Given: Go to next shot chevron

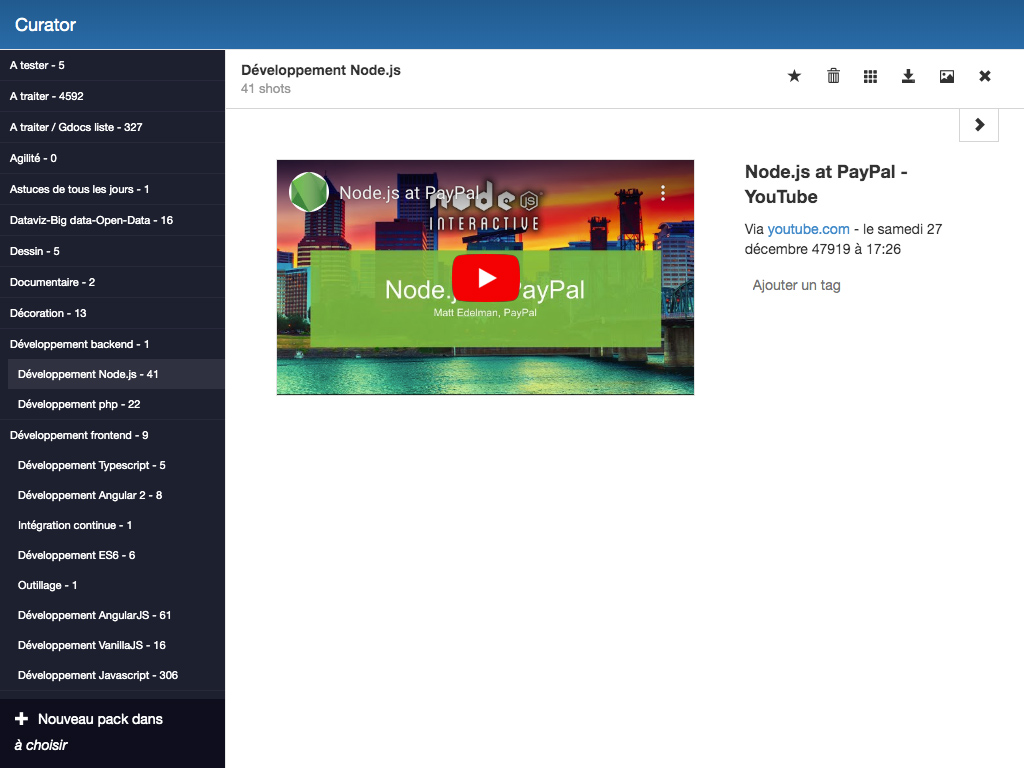Looking at the screenshot, I should tap(978, 125).
